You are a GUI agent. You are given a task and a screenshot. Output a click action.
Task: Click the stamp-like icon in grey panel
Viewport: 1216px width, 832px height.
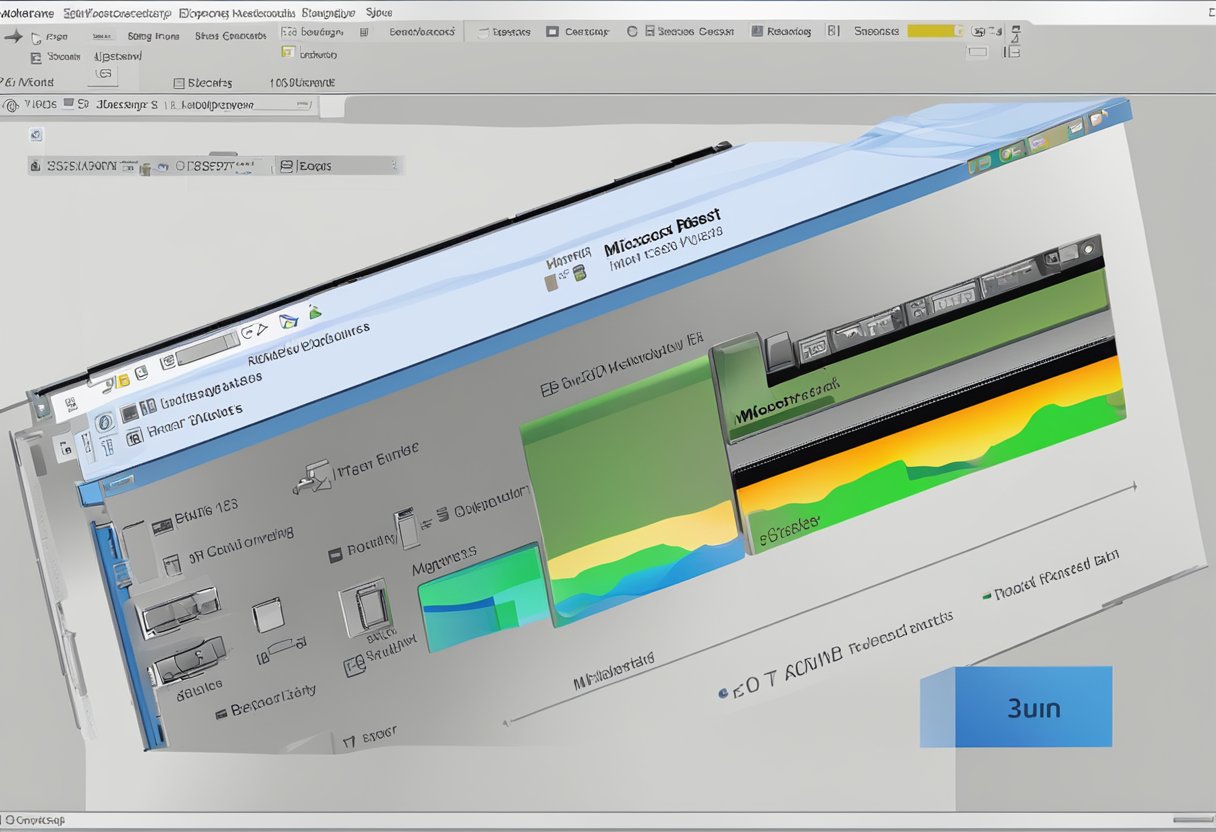click(x=311, y=476)
